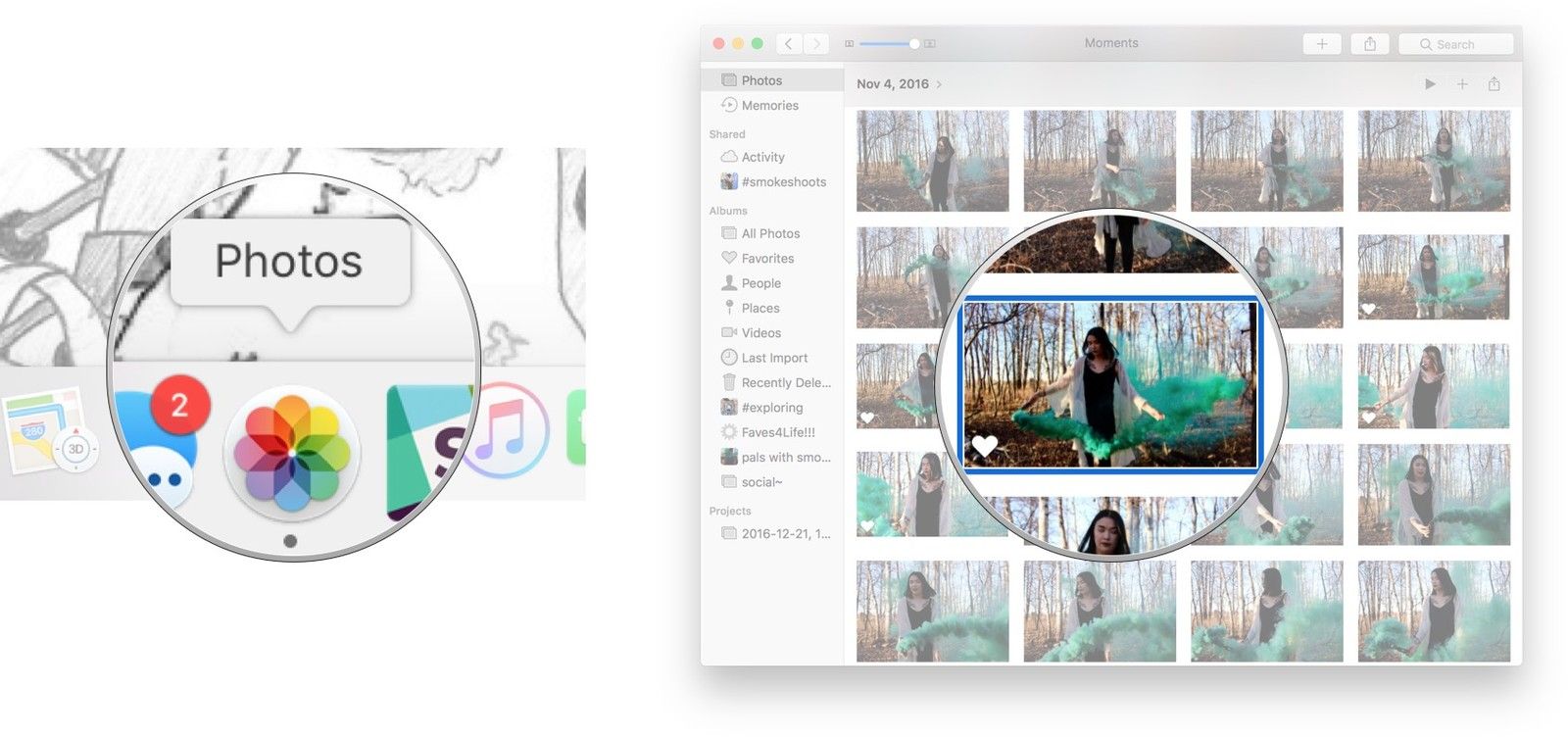Click the plus Add button in toolbar
Viewport: 1568px width, 737px height.
coord(1321,44)
